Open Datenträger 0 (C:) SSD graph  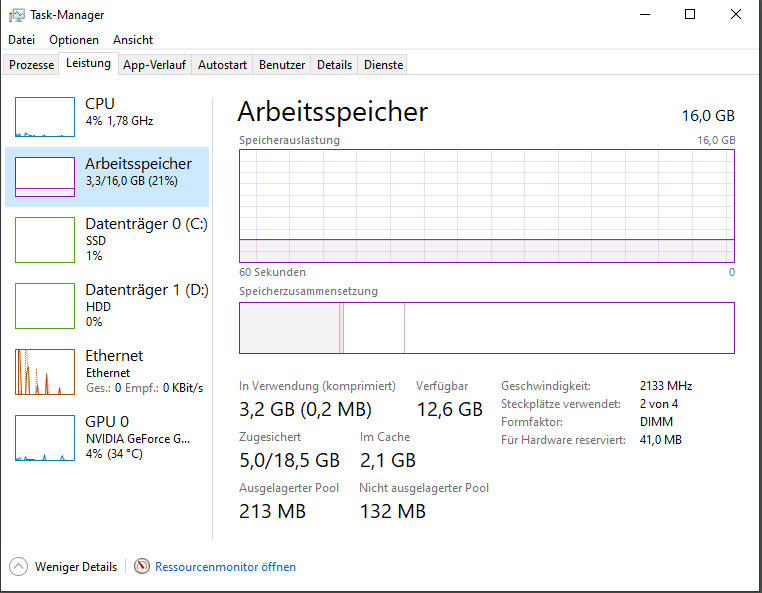pos(45,237)
